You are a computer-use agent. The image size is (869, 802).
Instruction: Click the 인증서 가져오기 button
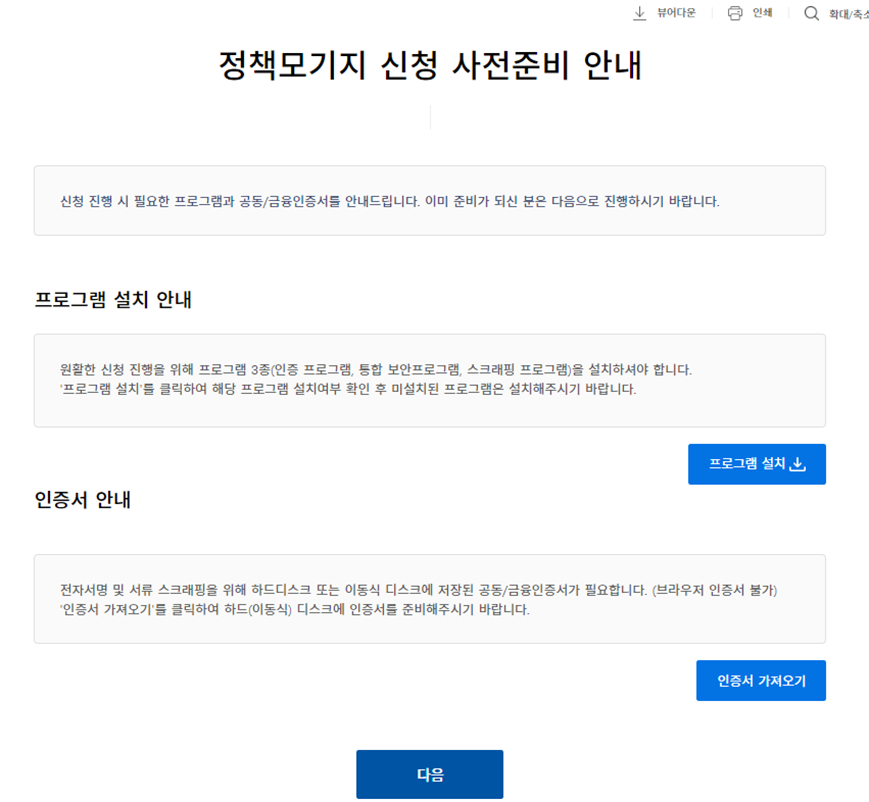click(x=761, y=680)
